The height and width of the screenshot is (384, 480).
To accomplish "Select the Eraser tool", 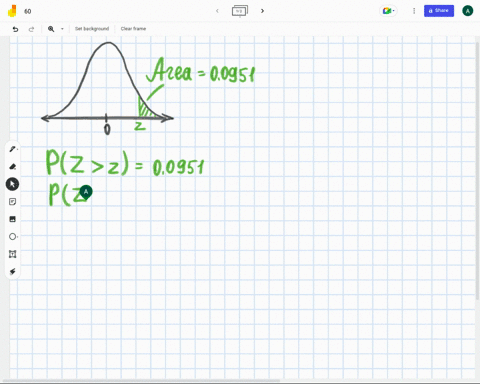I will point(12,166).
